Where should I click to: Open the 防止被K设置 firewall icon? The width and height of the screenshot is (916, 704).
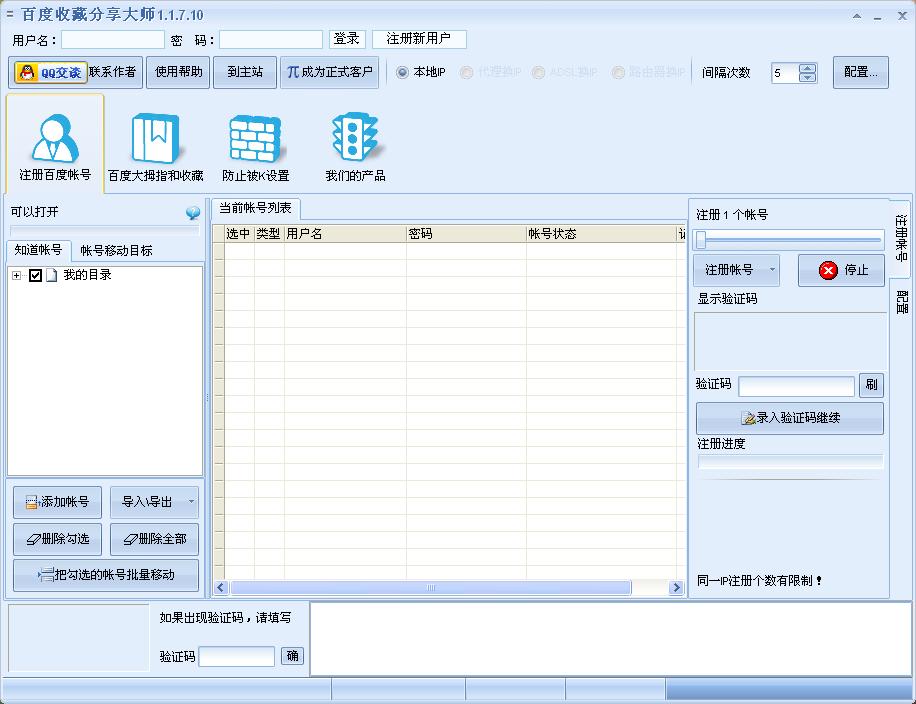pyautogui.click(x=255, y=146)
